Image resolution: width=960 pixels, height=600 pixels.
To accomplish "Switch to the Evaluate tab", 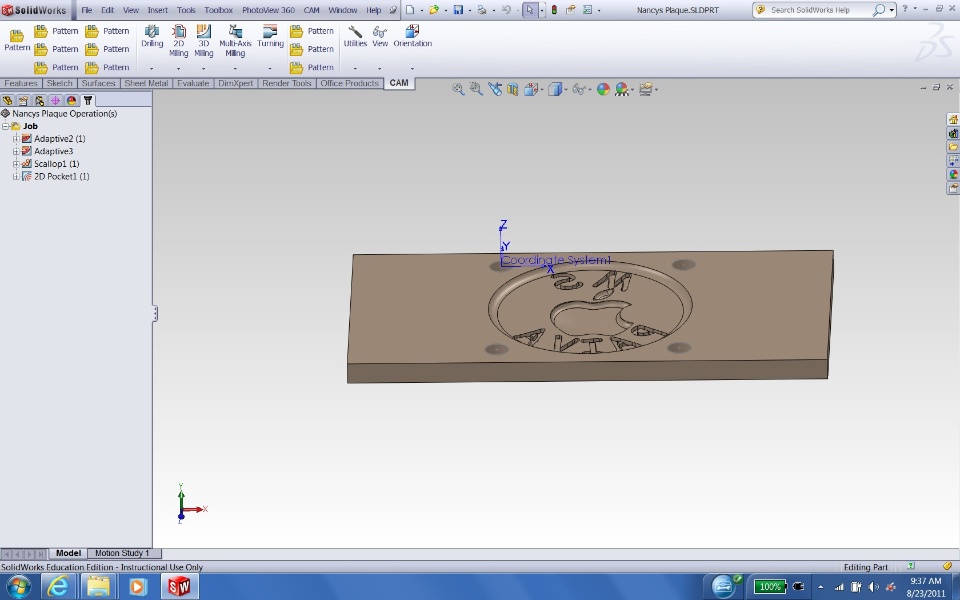I will 193,83.
